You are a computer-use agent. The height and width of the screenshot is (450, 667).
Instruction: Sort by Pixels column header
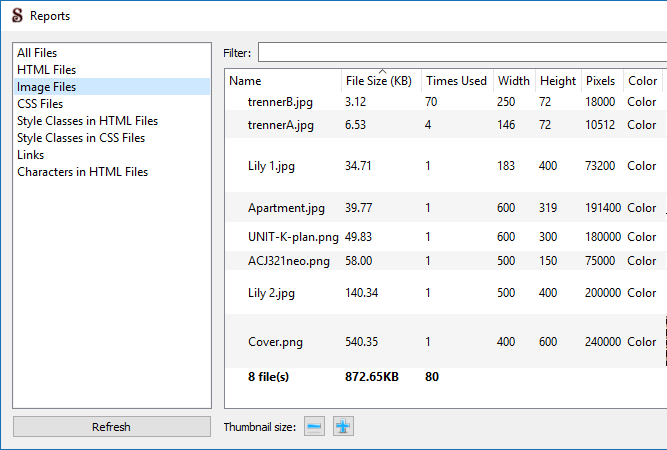point(601,81)
